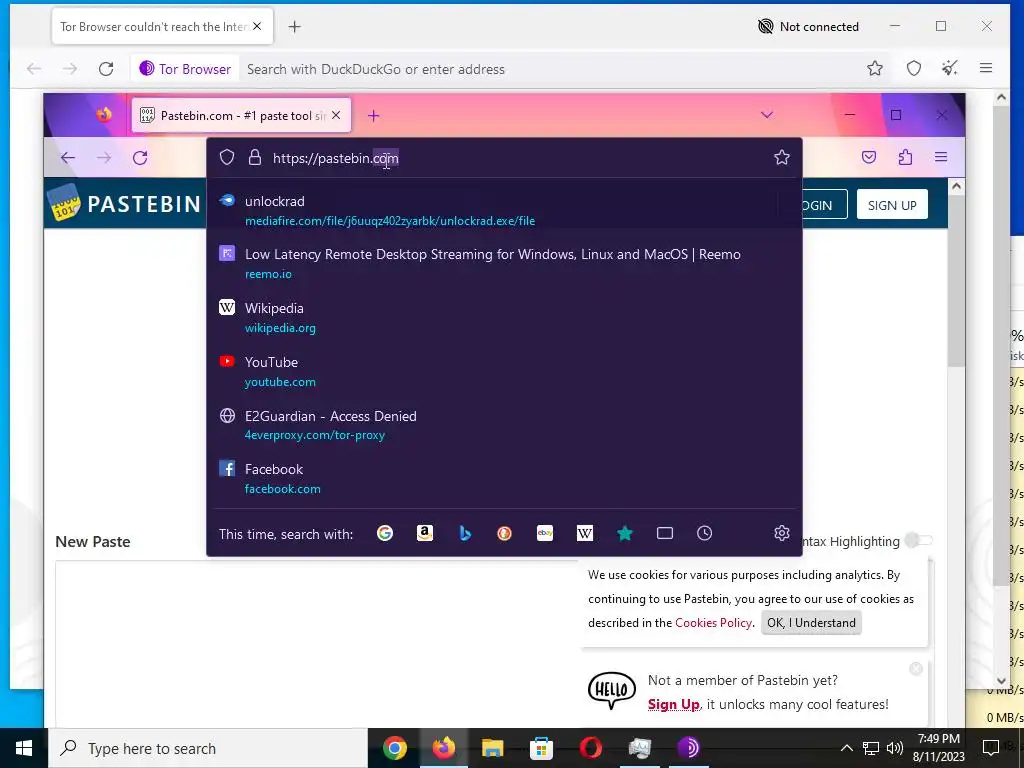
Task: Open new Firefox tab with plus
Action: click(x=374, y=116)
